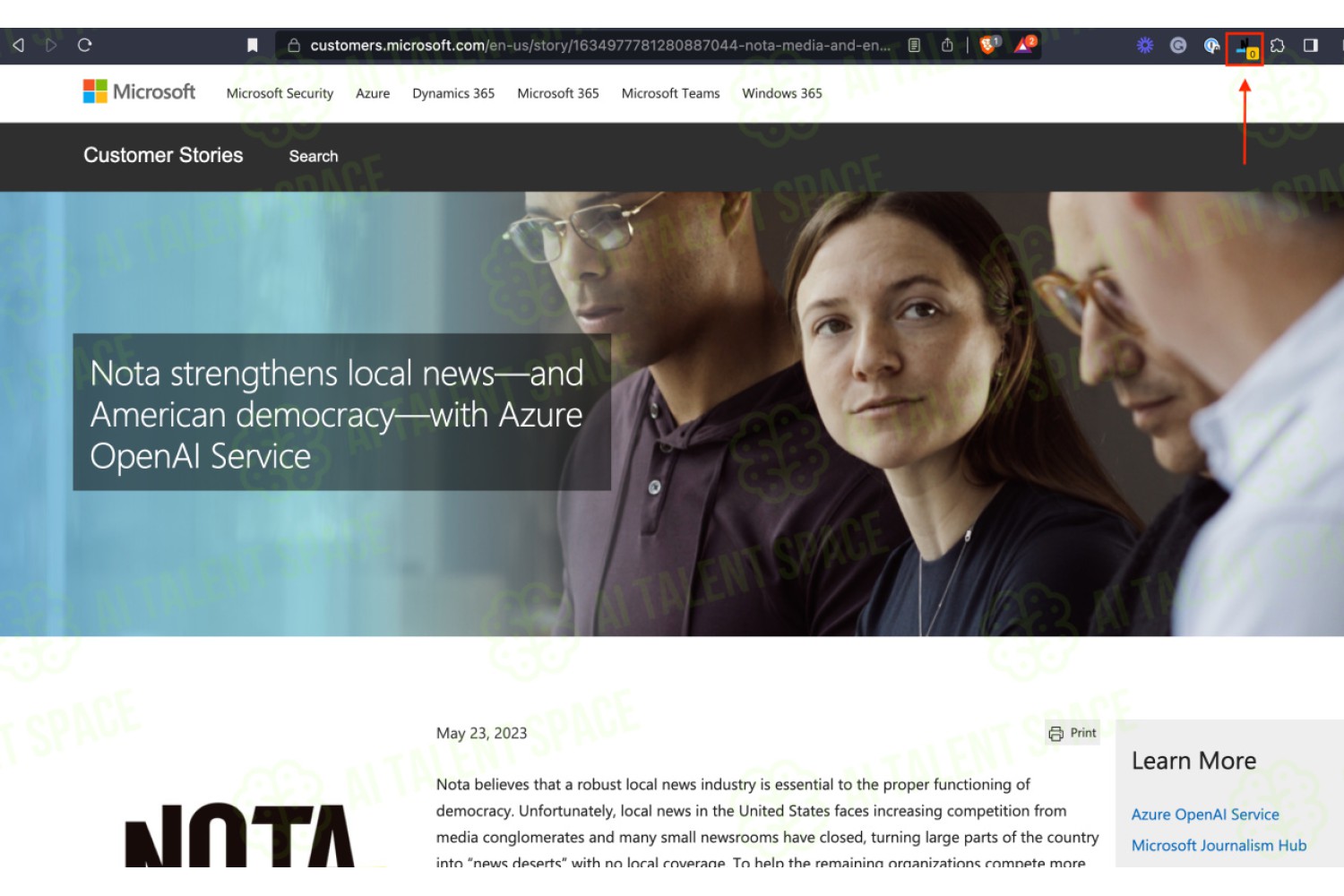Click the share icon in address bar
The height and width of the screenshot is (896, 1344).
tap(947, 45)
